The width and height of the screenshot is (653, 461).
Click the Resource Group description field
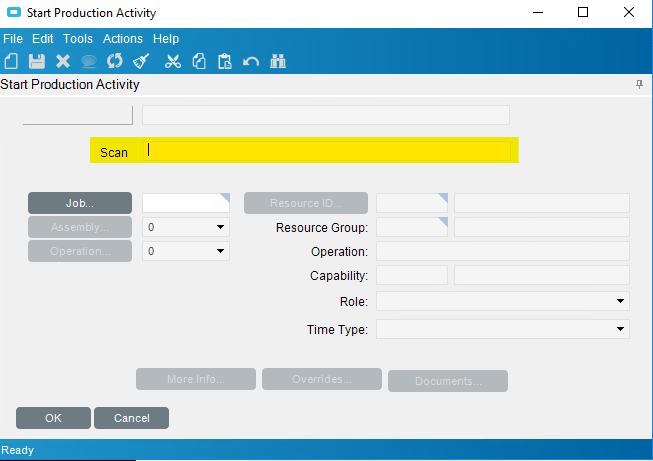pyautogui.click(x=542, y=227)
